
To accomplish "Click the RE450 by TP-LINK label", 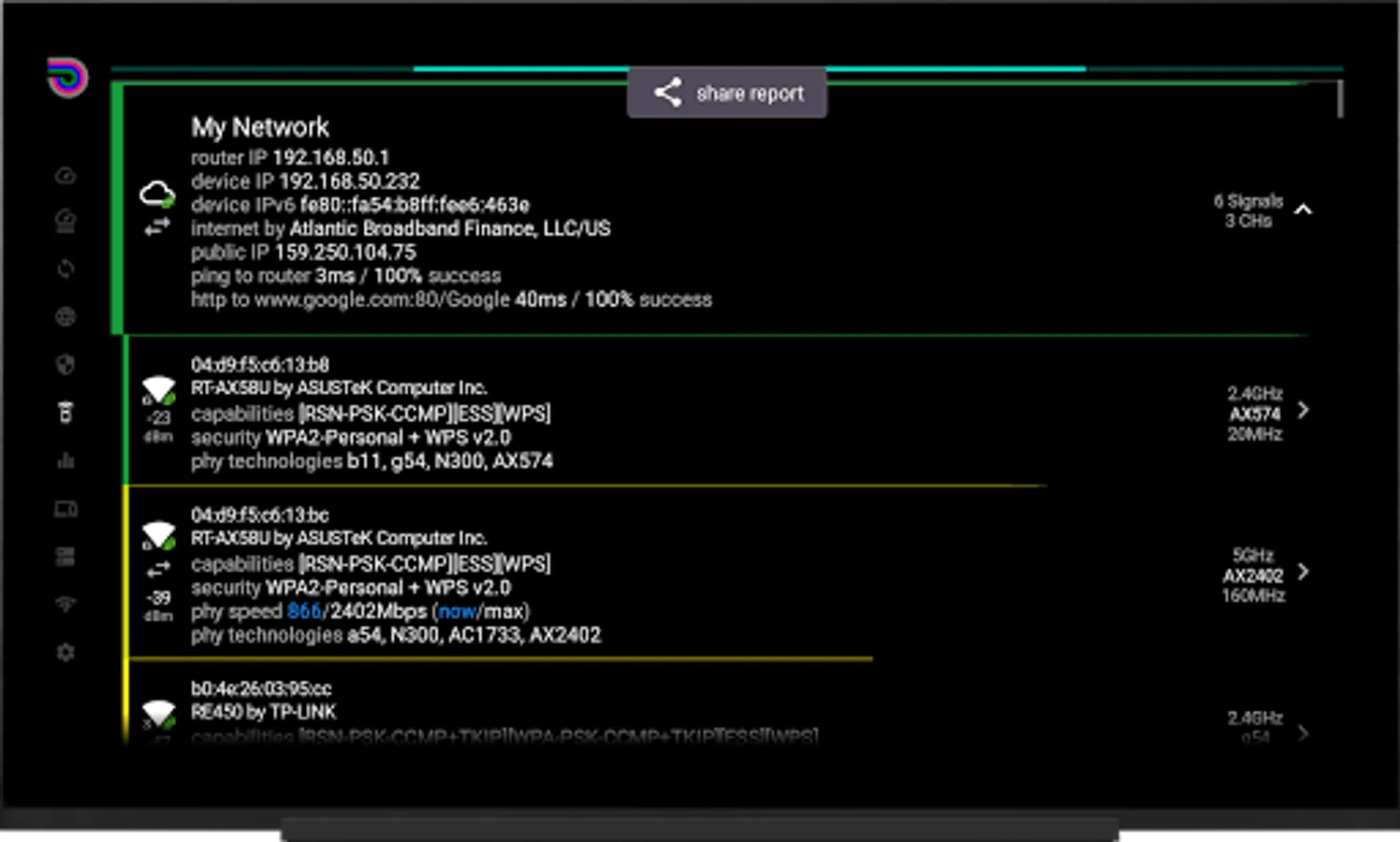I will [x=263, y=712].
